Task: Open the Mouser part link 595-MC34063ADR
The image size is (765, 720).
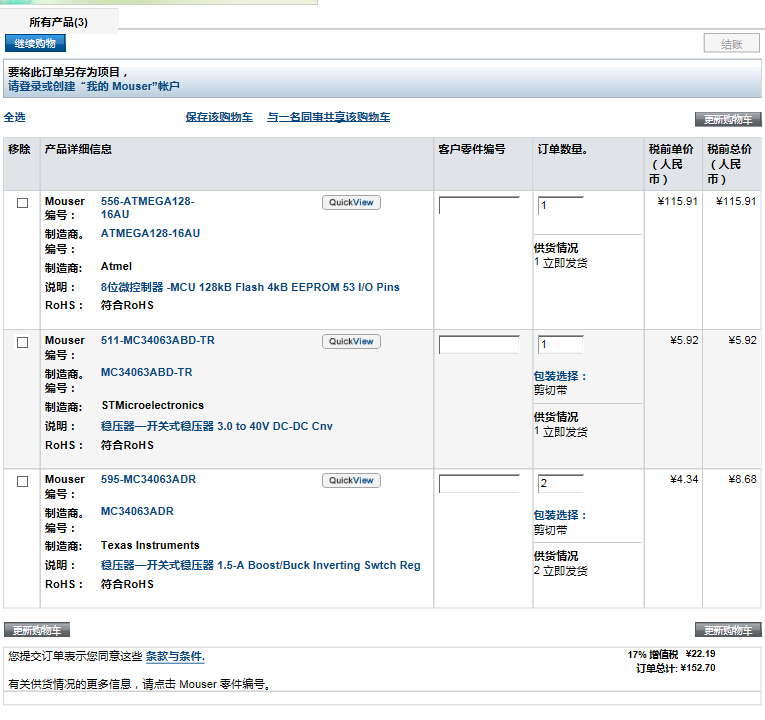Action: click(148, 479)
